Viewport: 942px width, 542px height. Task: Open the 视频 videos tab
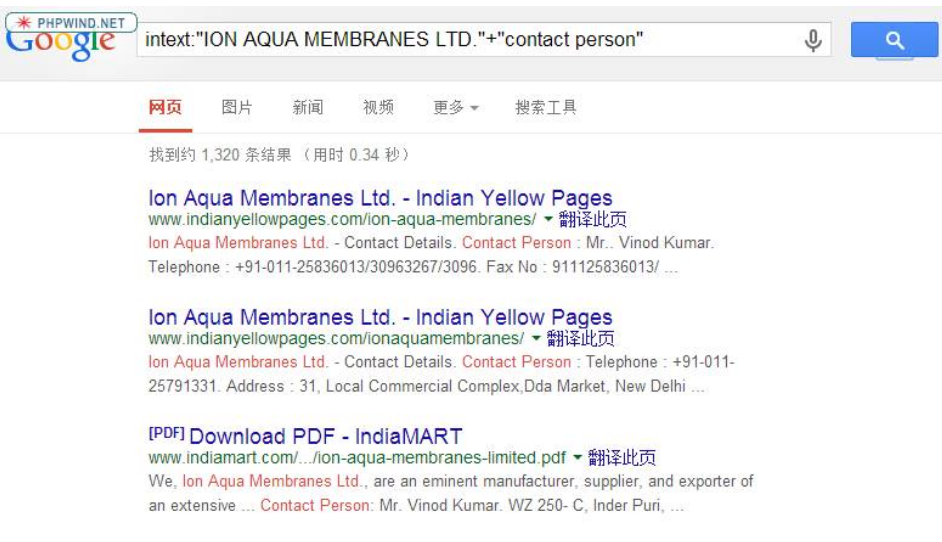[x=378, y=108]
